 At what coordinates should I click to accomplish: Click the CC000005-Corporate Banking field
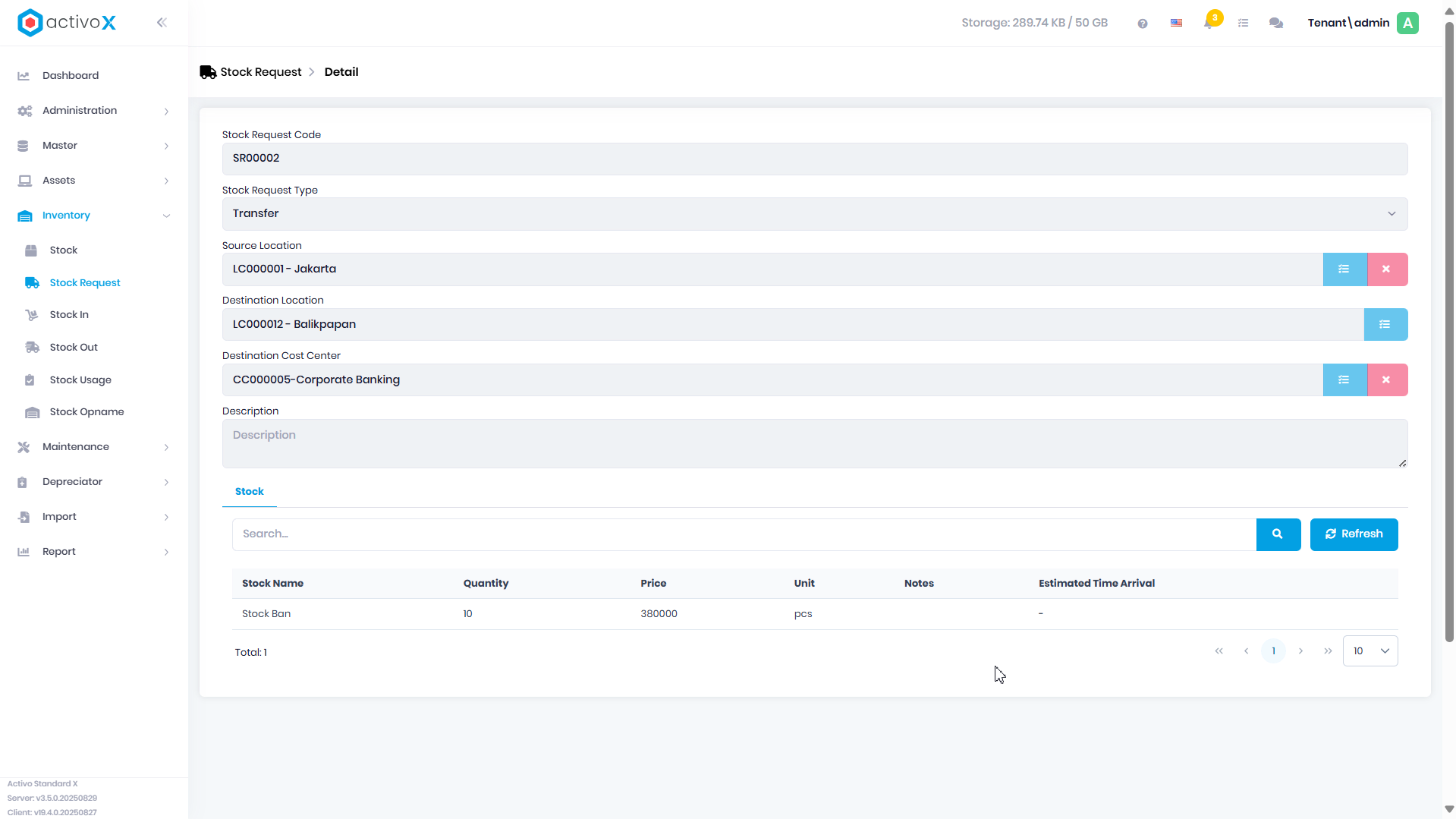[x=772, y=380]
